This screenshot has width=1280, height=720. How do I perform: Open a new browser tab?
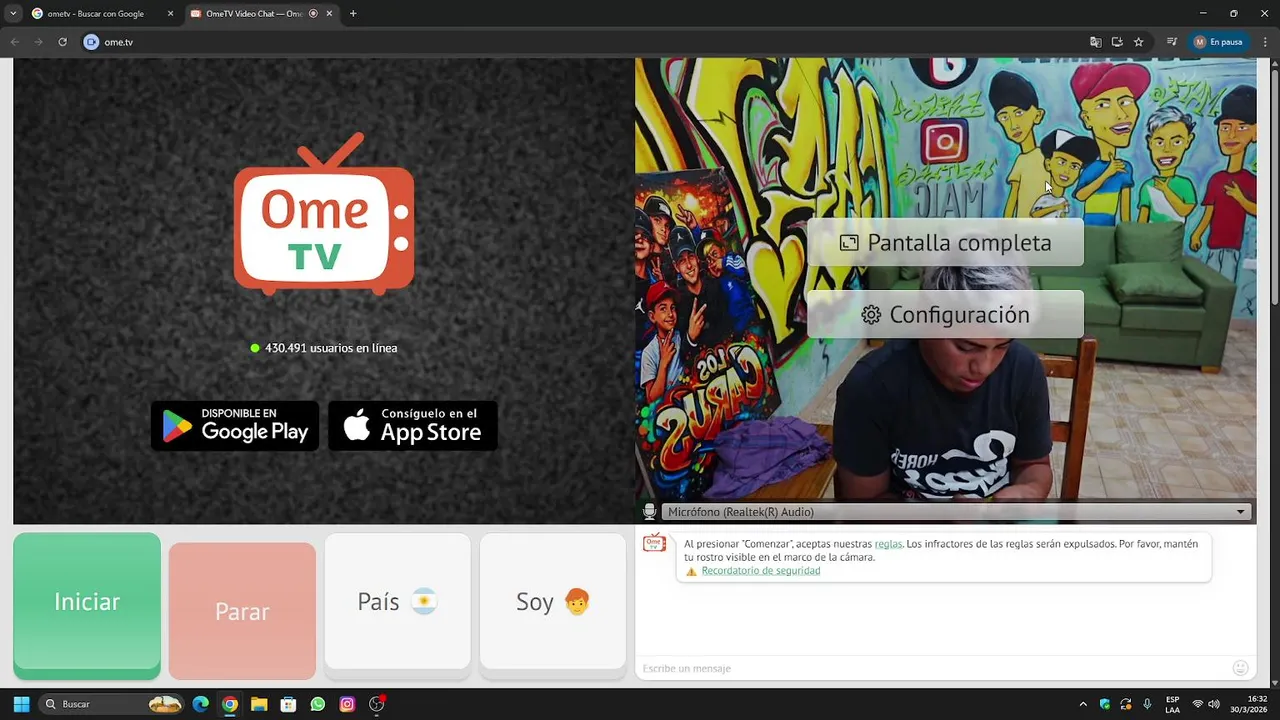point(353,14)
